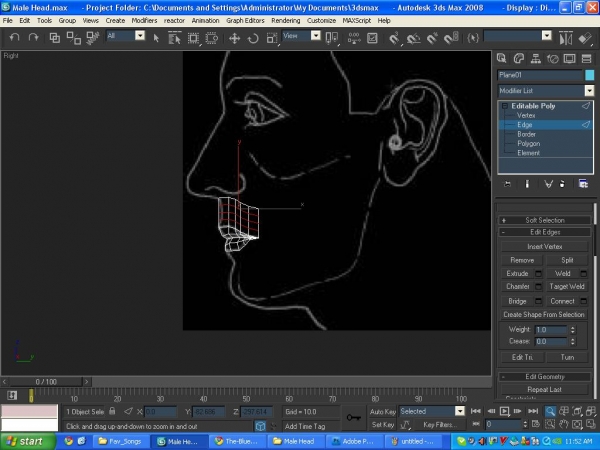
Task: Activate the Select and Move tool
Action: tap(234, 38)
